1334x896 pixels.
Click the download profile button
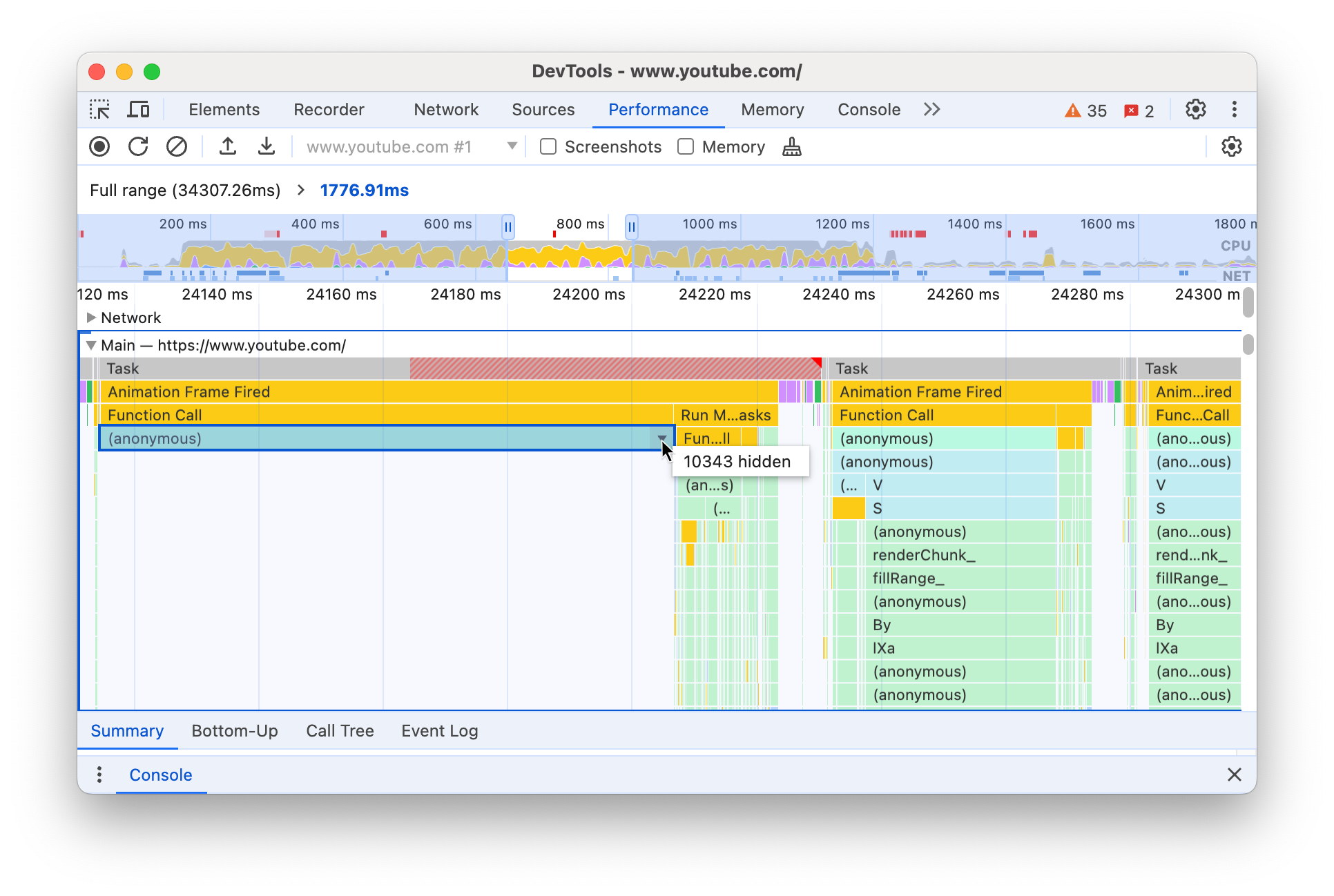264,147
